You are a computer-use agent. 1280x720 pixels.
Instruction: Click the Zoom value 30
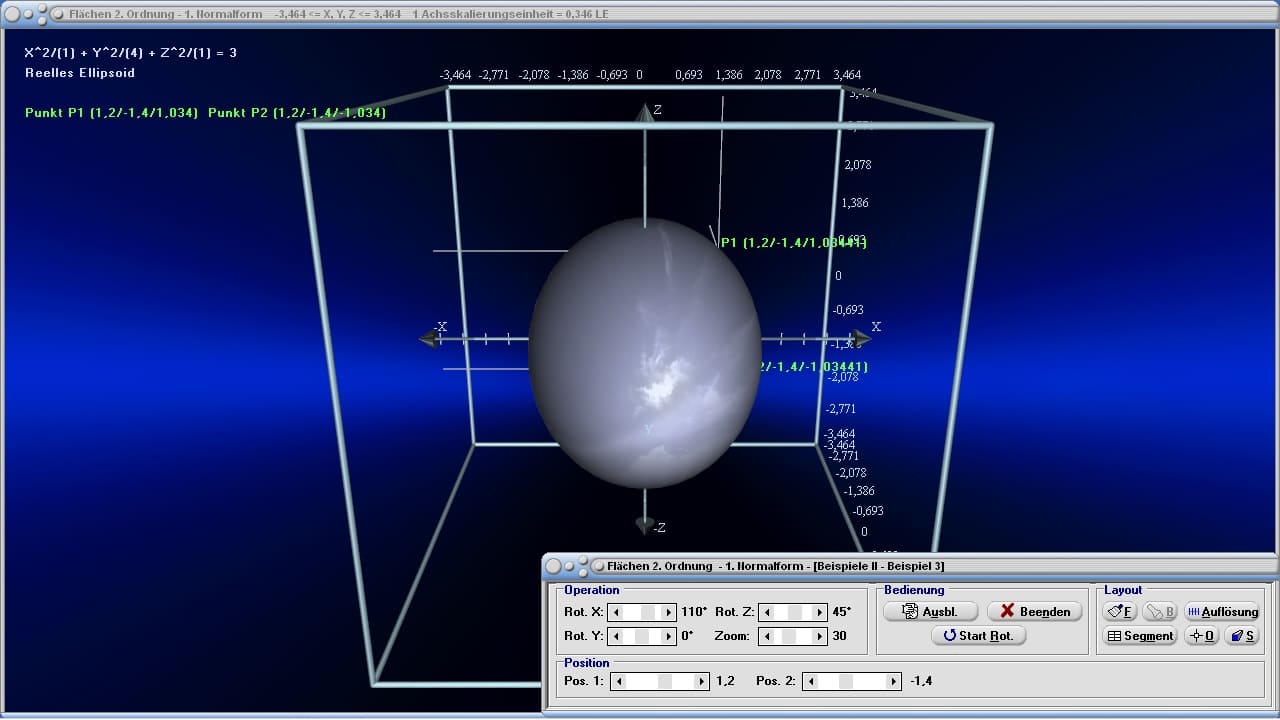pyautogui.click(x=839, y=636)
